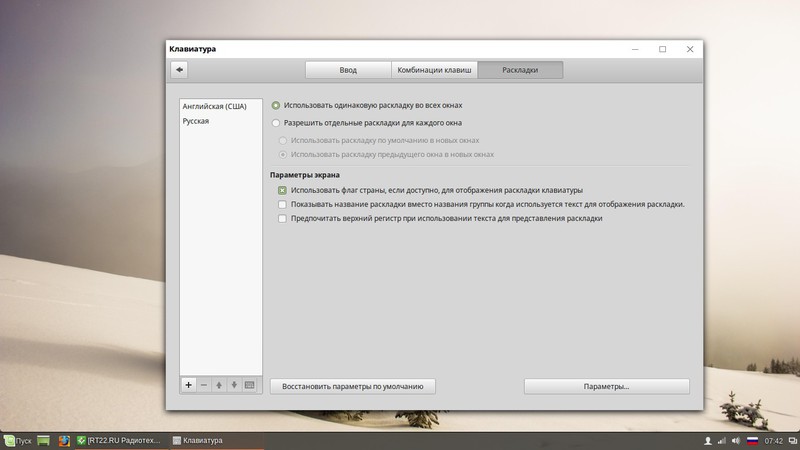Click the minus icon to remove layout
Image resolution: width=800 pixels, height=450 pixels.
(x=203, y=385)
